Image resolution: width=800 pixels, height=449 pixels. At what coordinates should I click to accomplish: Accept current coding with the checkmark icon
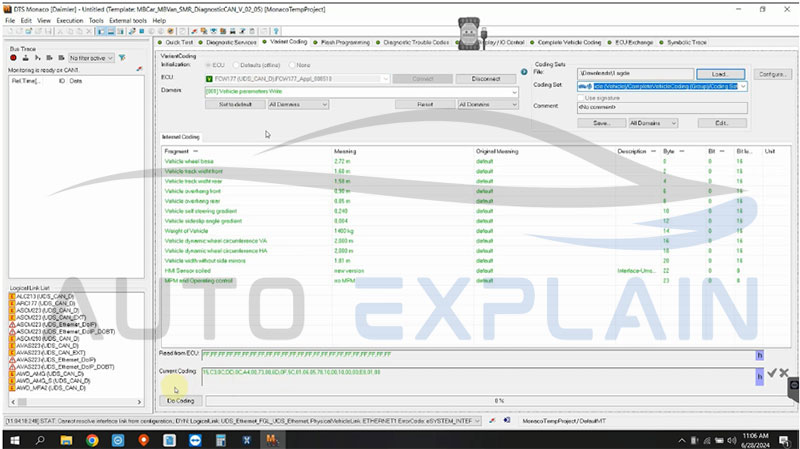pos(772,373)
